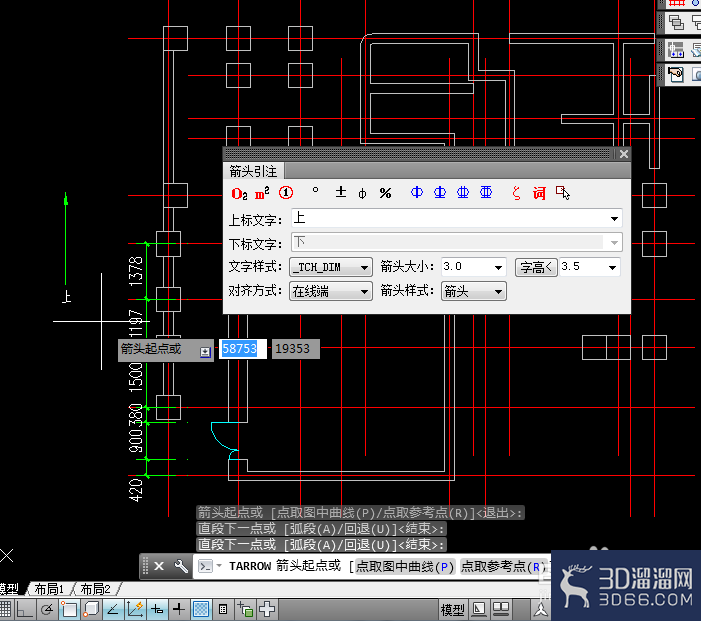Open special characters ζ picker
701x621 pixels.
[516, 193]
